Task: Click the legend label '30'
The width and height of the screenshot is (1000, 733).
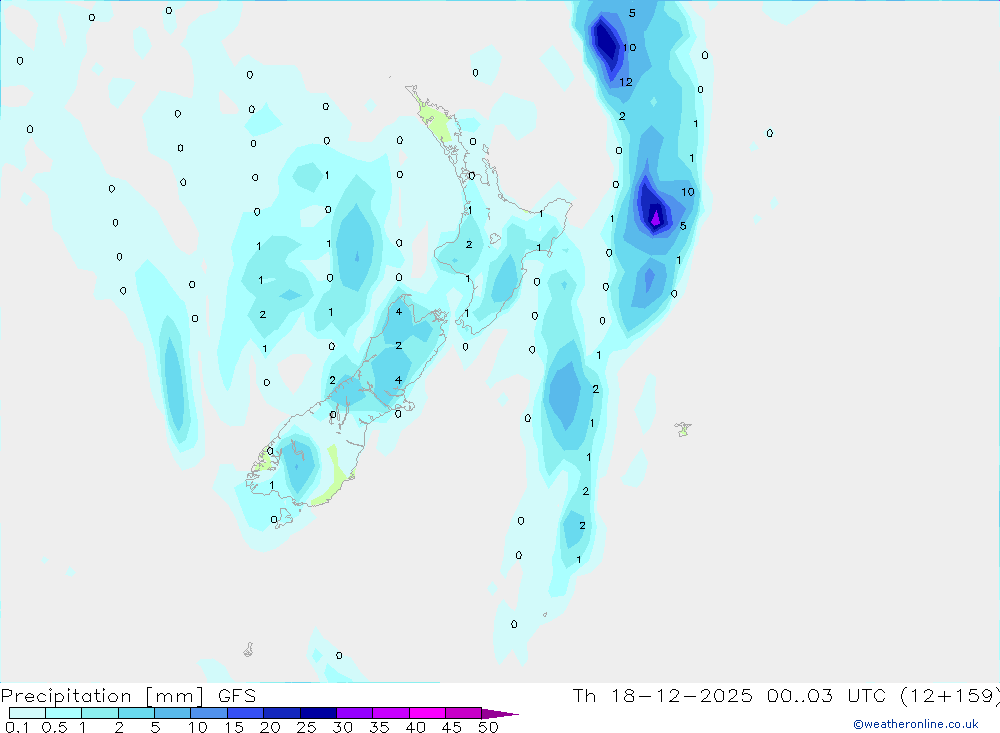Action: (x=343, y=727)
